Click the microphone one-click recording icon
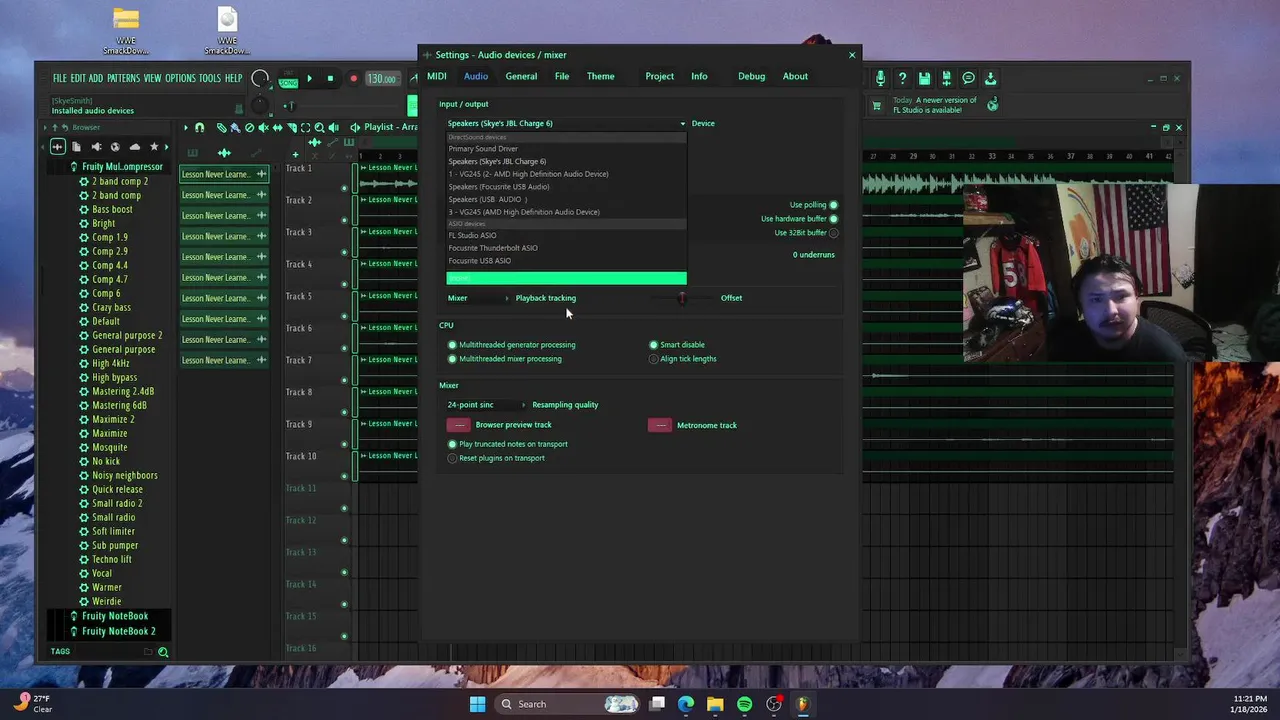The width and height of the screenshot is (1280, 720). coord(880,78)
